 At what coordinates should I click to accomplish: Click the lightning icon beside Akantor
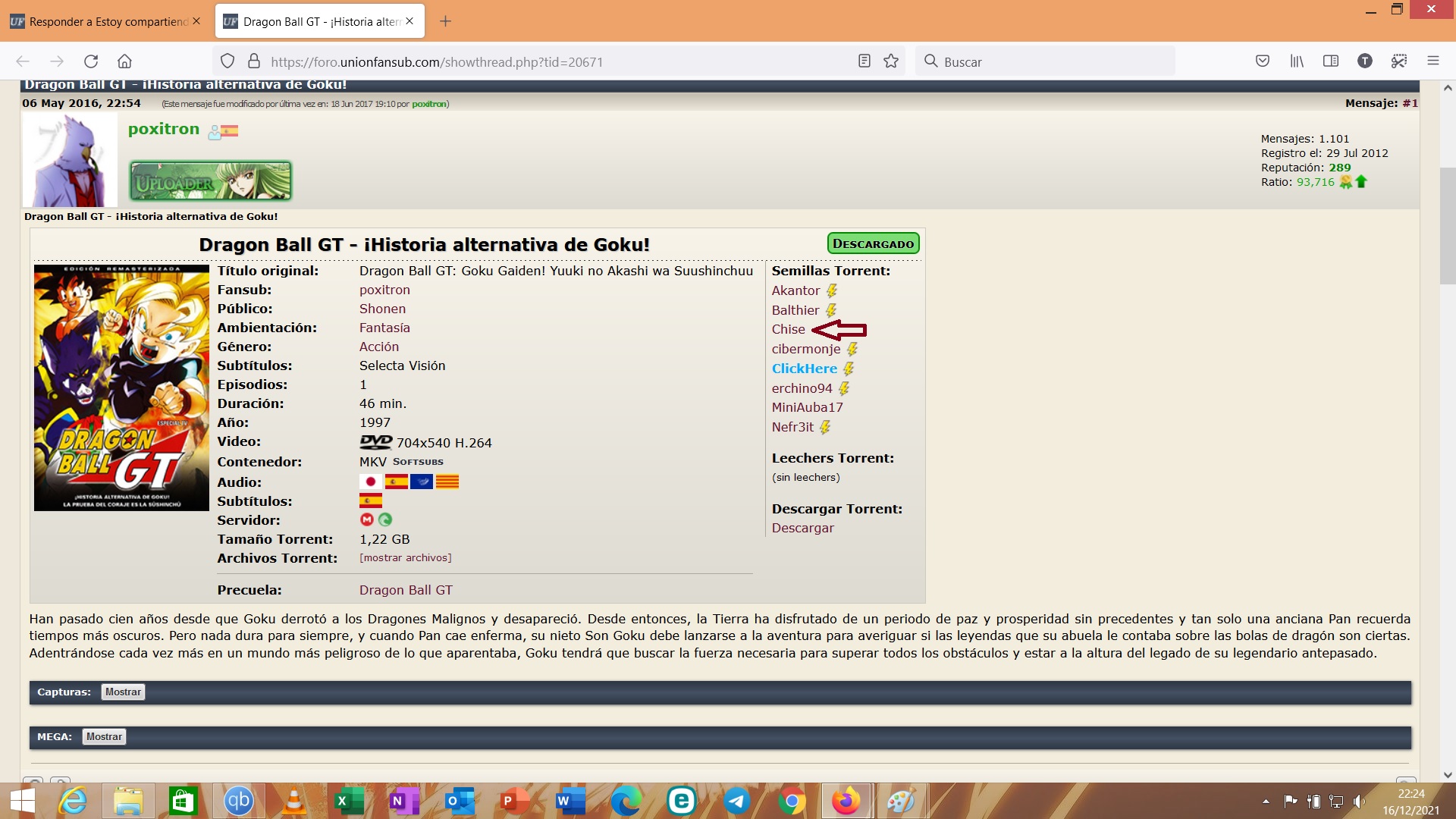[832, 290]
